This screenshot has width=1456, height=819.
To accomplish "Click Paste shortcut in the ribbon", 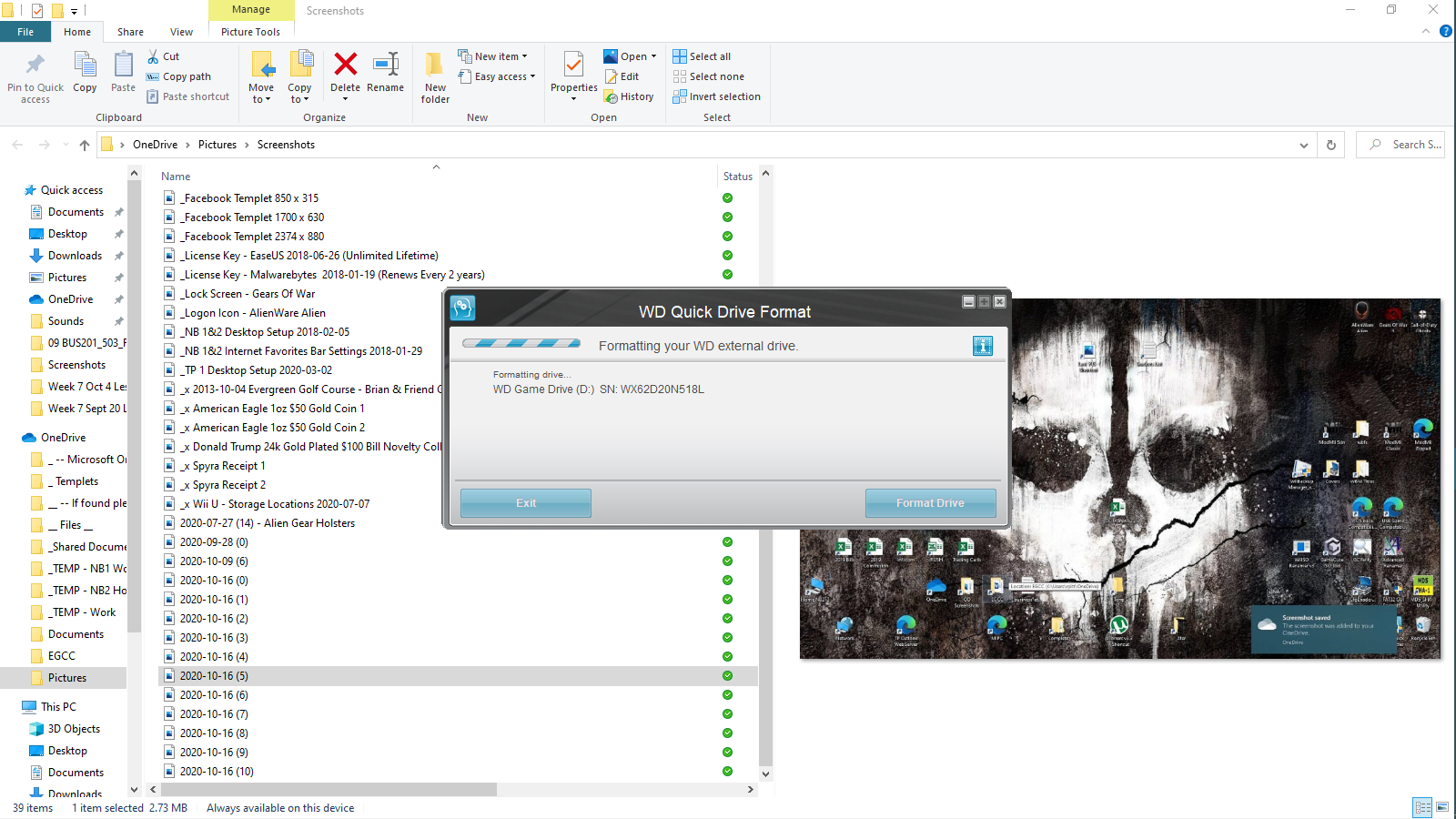I will coord(188,96).
